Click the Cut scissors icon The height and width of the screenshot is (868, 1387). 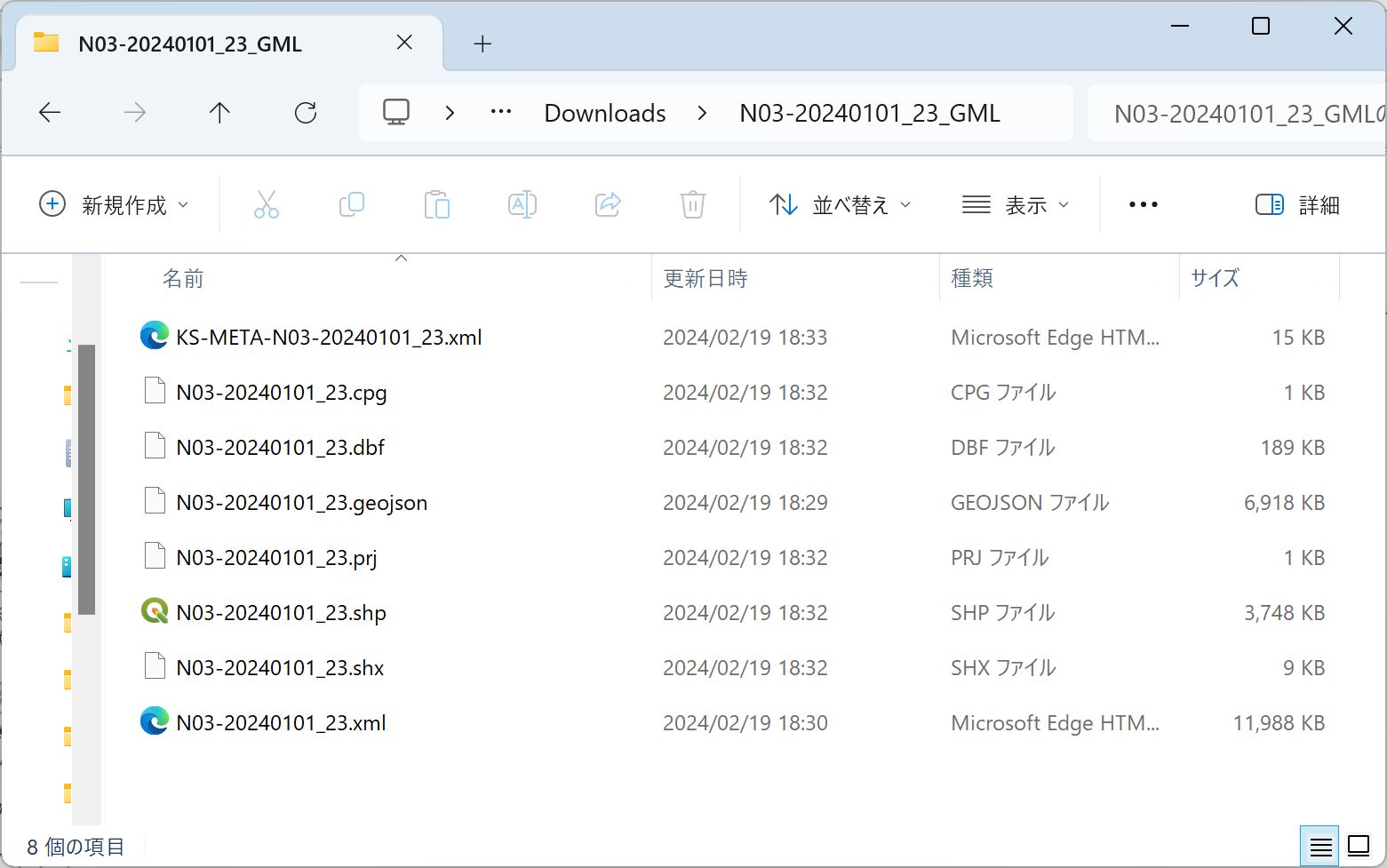pos(266,205)
